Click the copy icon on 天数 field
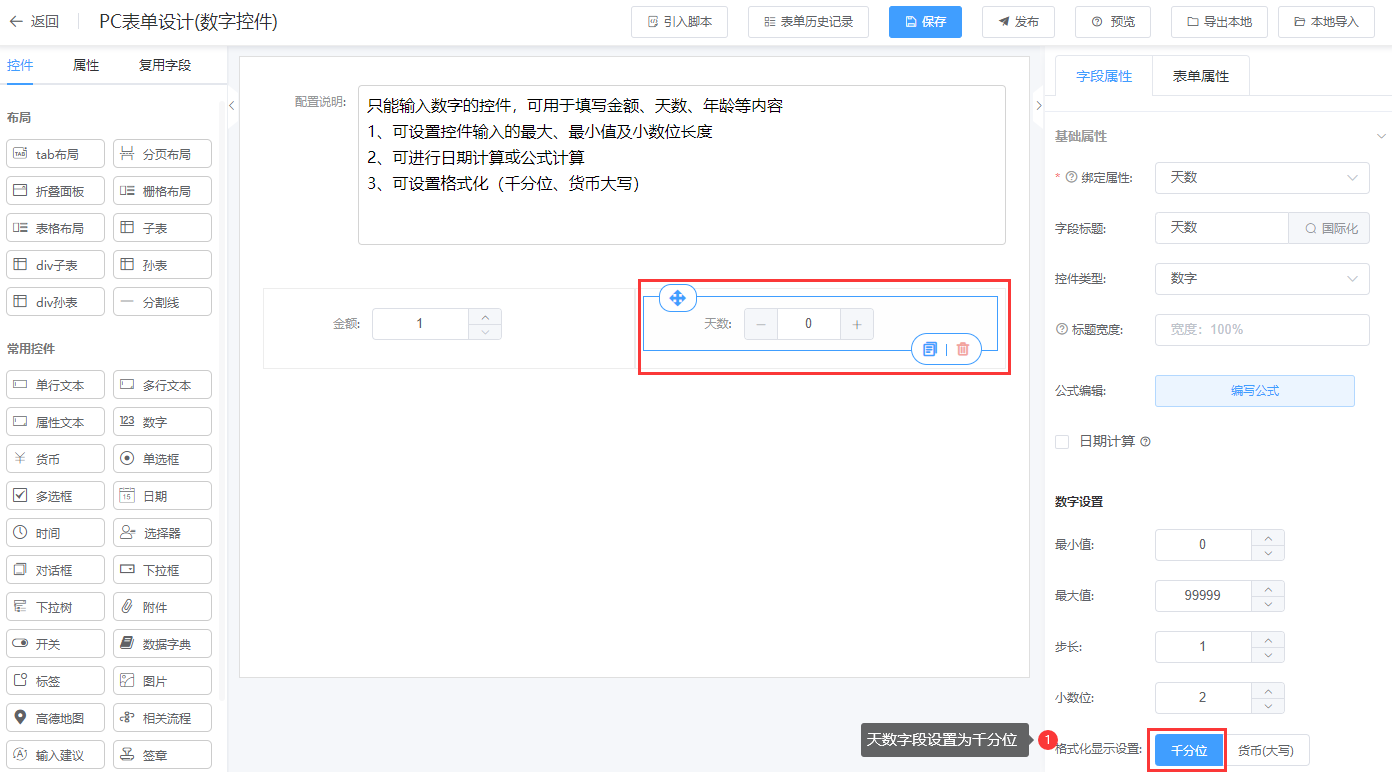 pos(930,349)
